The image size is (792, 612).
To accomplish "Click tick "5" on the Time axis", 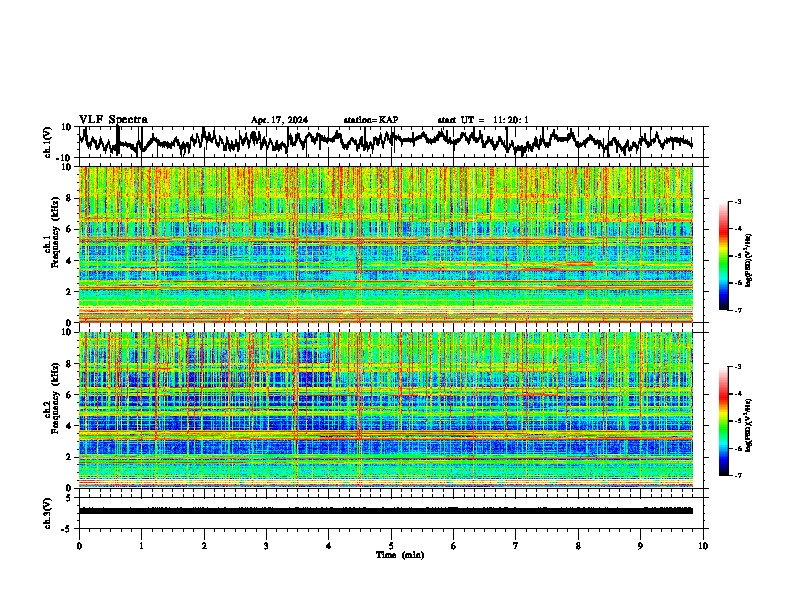I will click(x=391, y=546).
